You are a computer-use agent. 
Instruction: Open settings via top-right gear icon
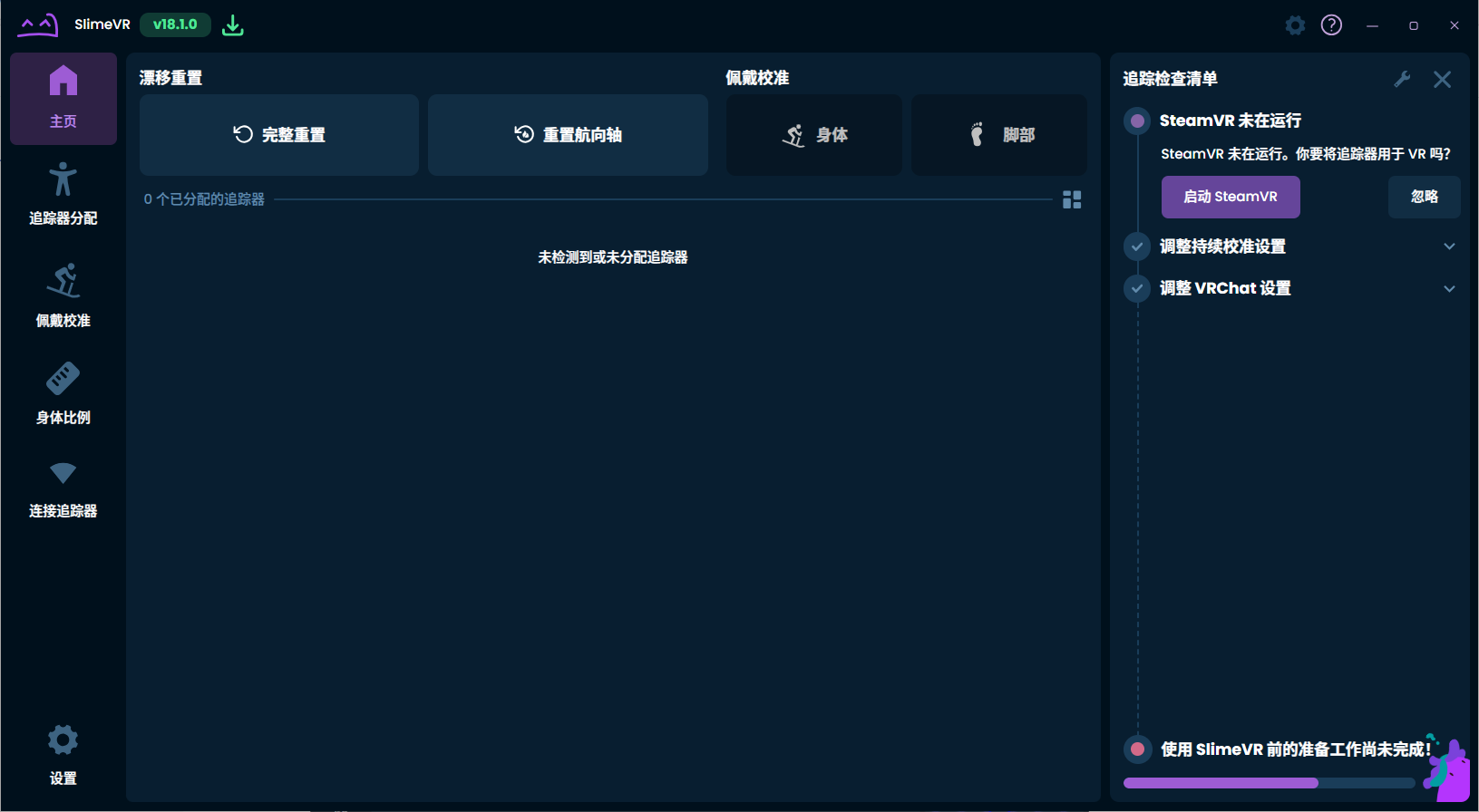(x=1295, y=25)
